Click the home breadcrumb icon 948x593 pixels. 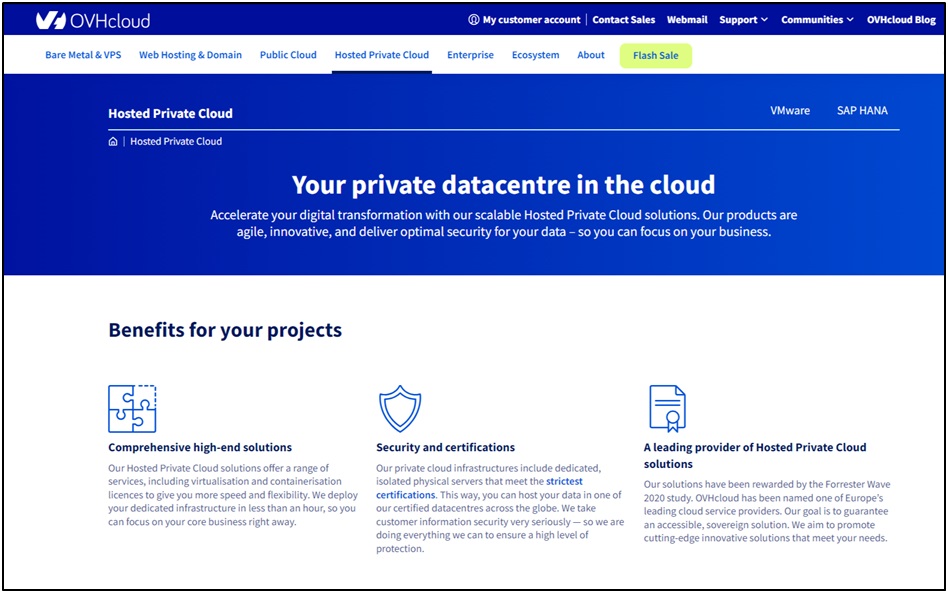[x=113, y=142]
